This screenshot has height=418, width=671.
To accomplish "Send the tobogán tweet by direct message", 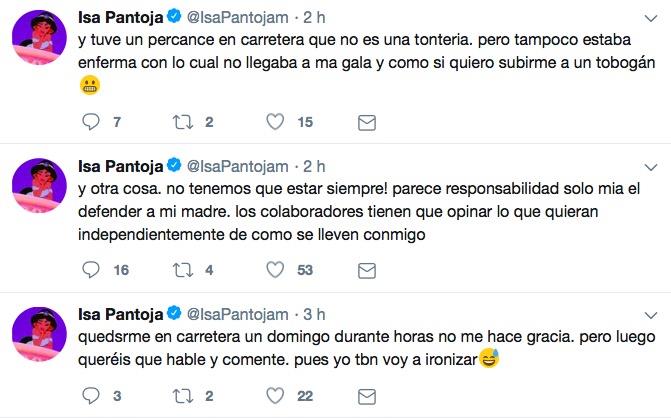I will click(x=367, y=122).
